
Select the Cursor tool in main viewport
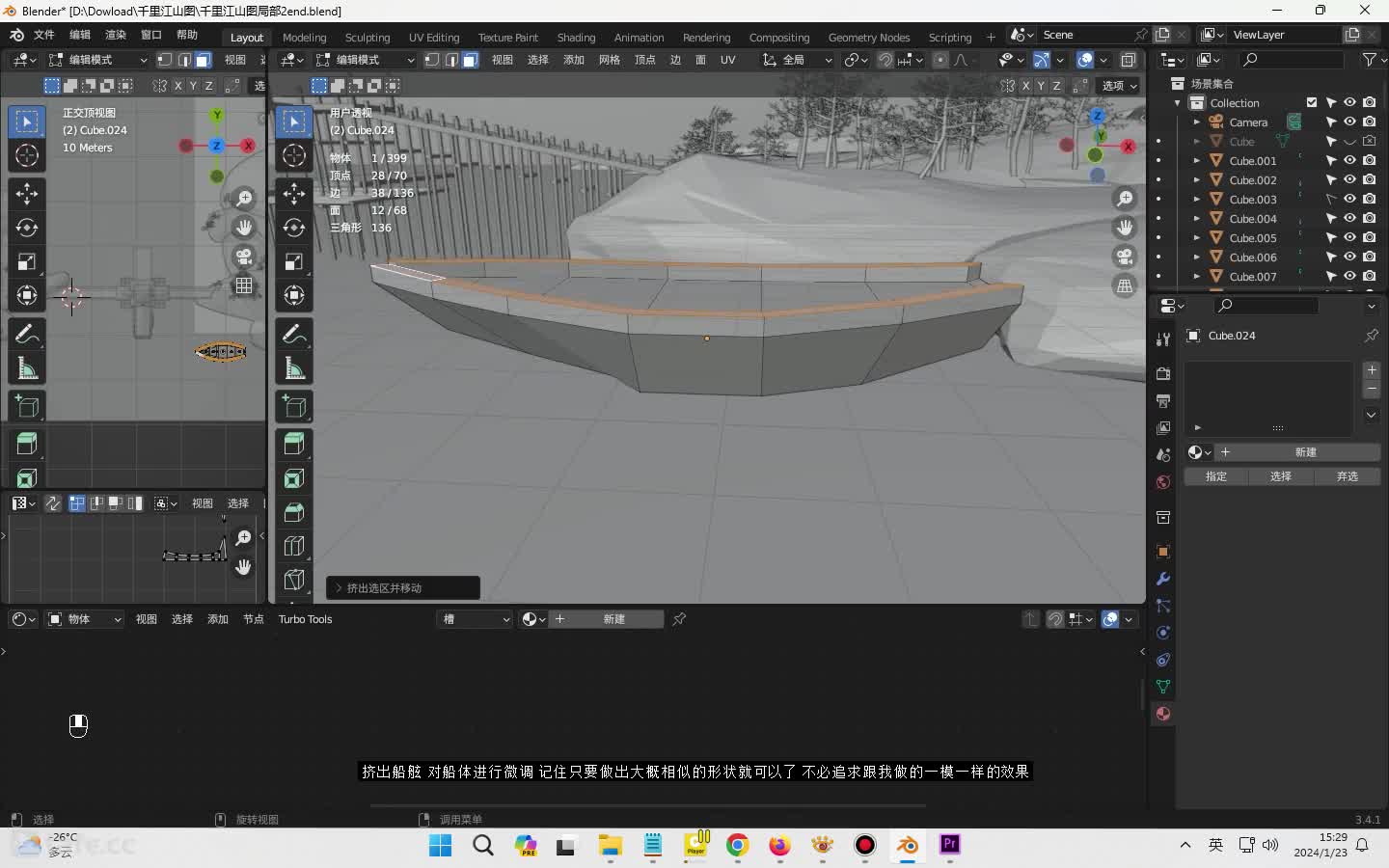pyautogui.click(x=294, y=155)
